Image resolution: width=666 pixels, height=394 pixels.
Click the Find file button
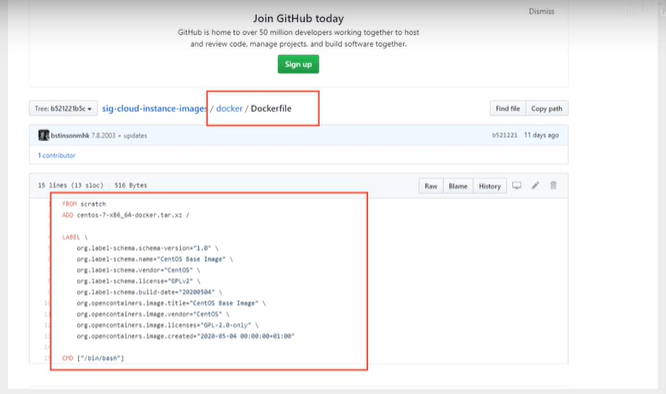pos(508,109)
